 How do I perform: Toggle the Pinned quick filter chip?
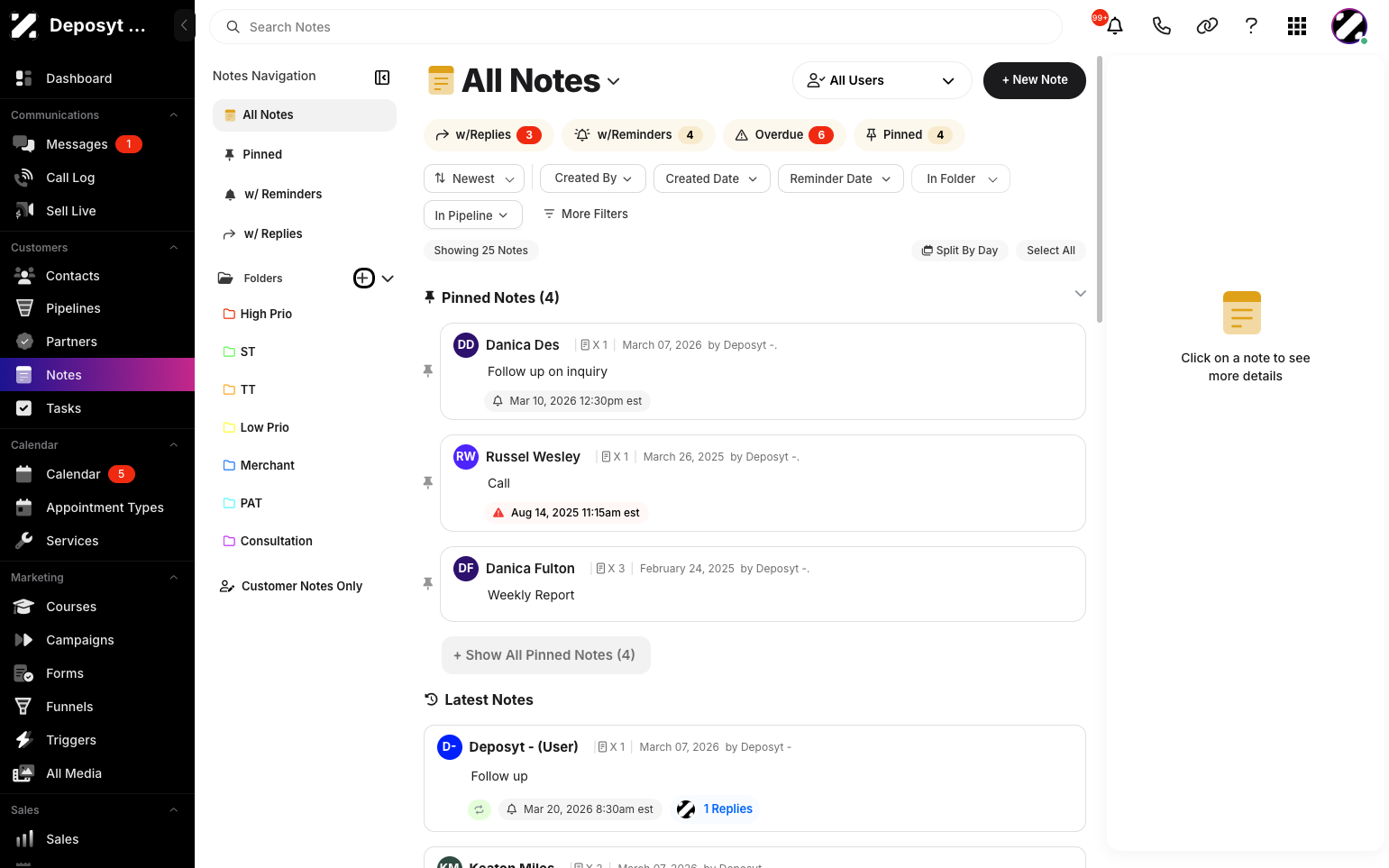909,134
